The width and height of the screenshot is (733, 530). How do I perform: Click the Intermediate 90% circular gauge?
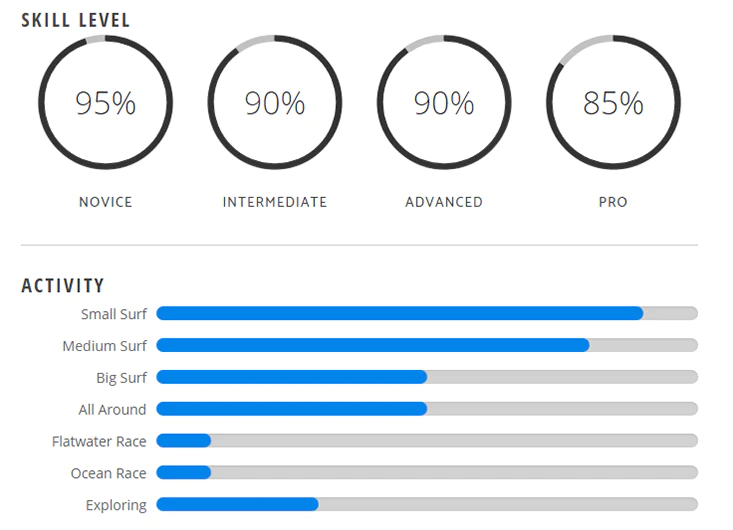pos(275,102)
